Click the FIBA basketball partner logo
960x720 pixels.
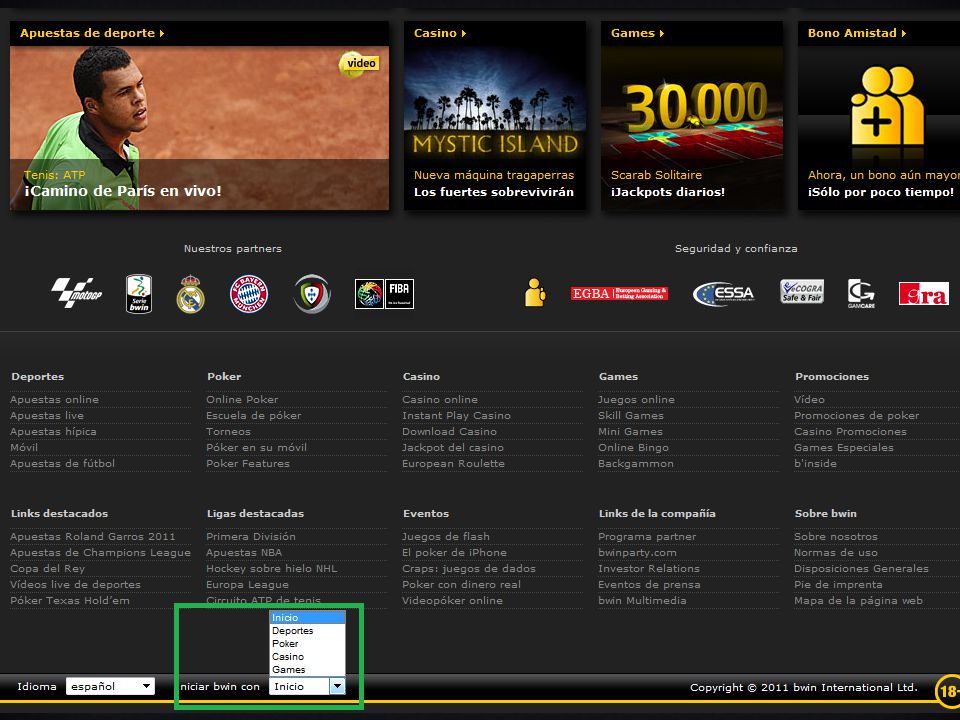coord(384,294)
